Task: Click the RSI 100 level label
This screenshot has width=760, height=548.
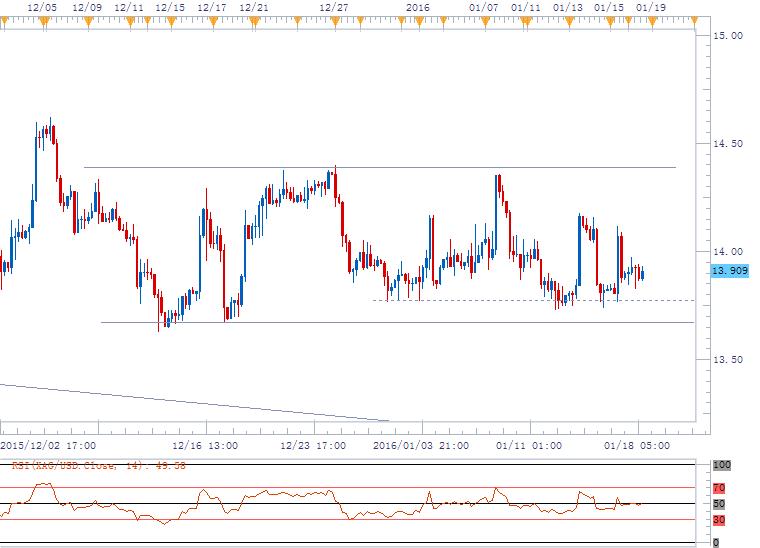Action: 721,465
